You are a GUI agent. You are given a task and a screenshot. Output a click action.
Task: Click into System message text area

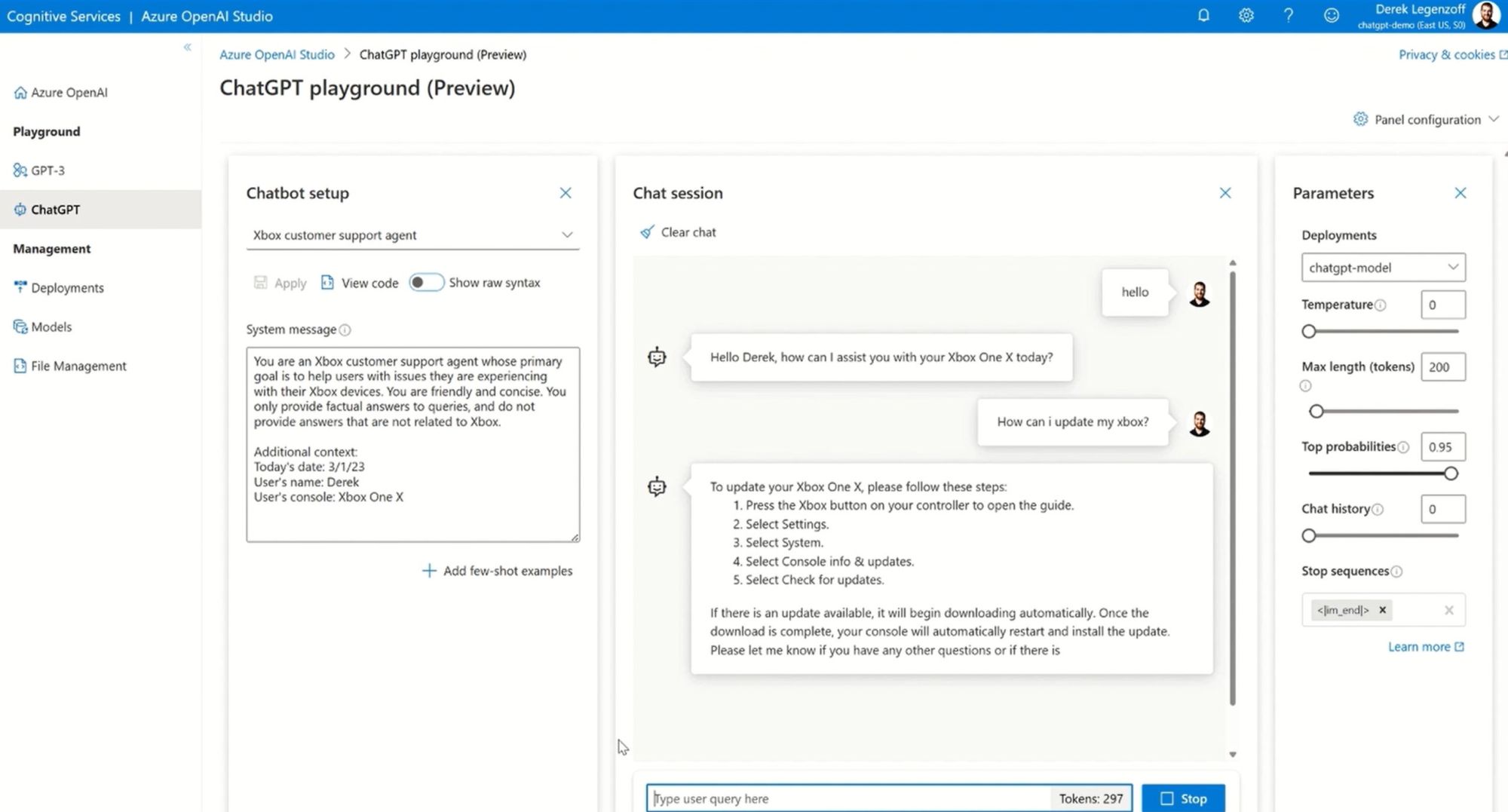tap(412, 444)
